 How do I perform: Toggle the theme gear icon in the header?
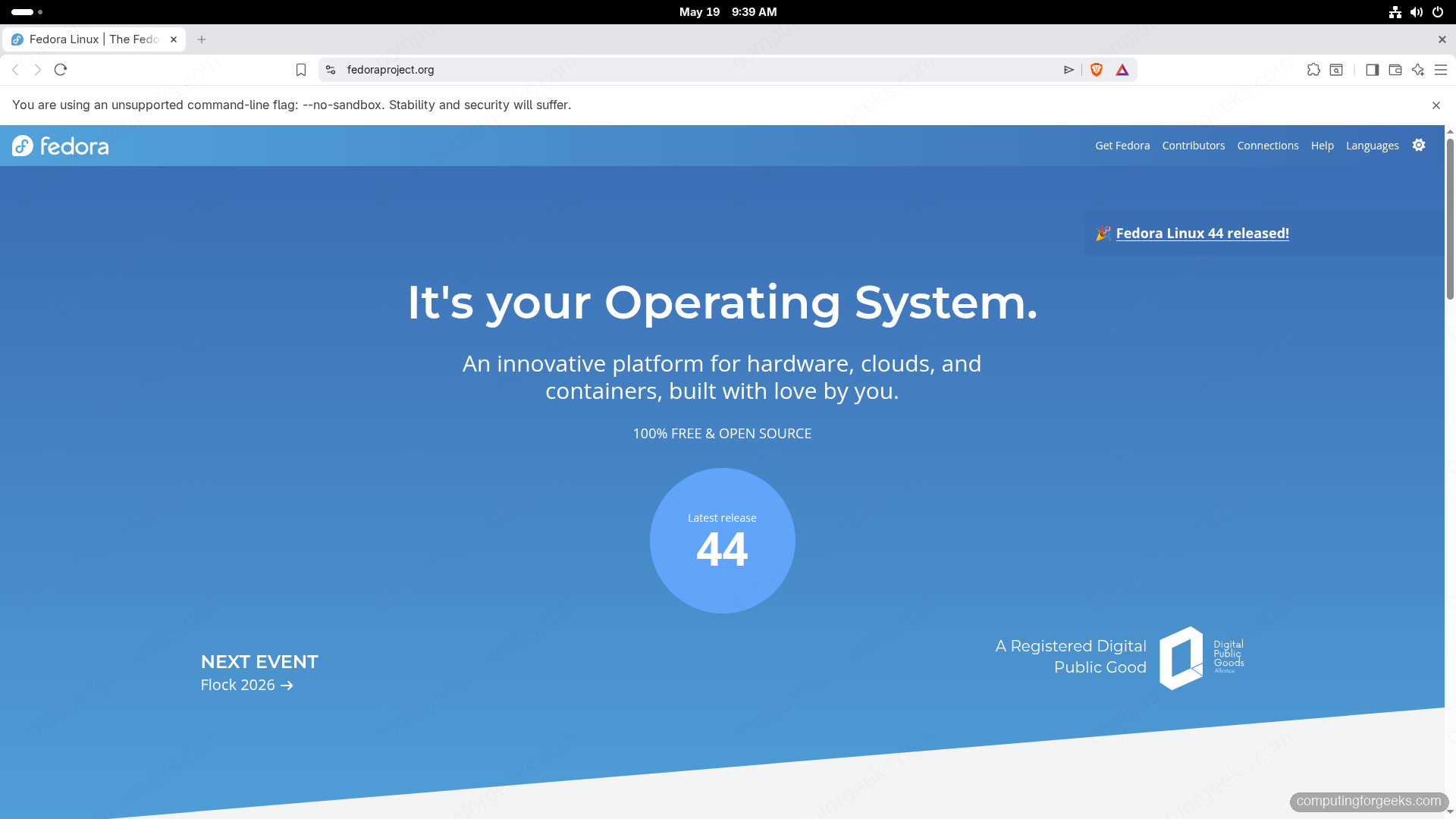click(1419, 145)
